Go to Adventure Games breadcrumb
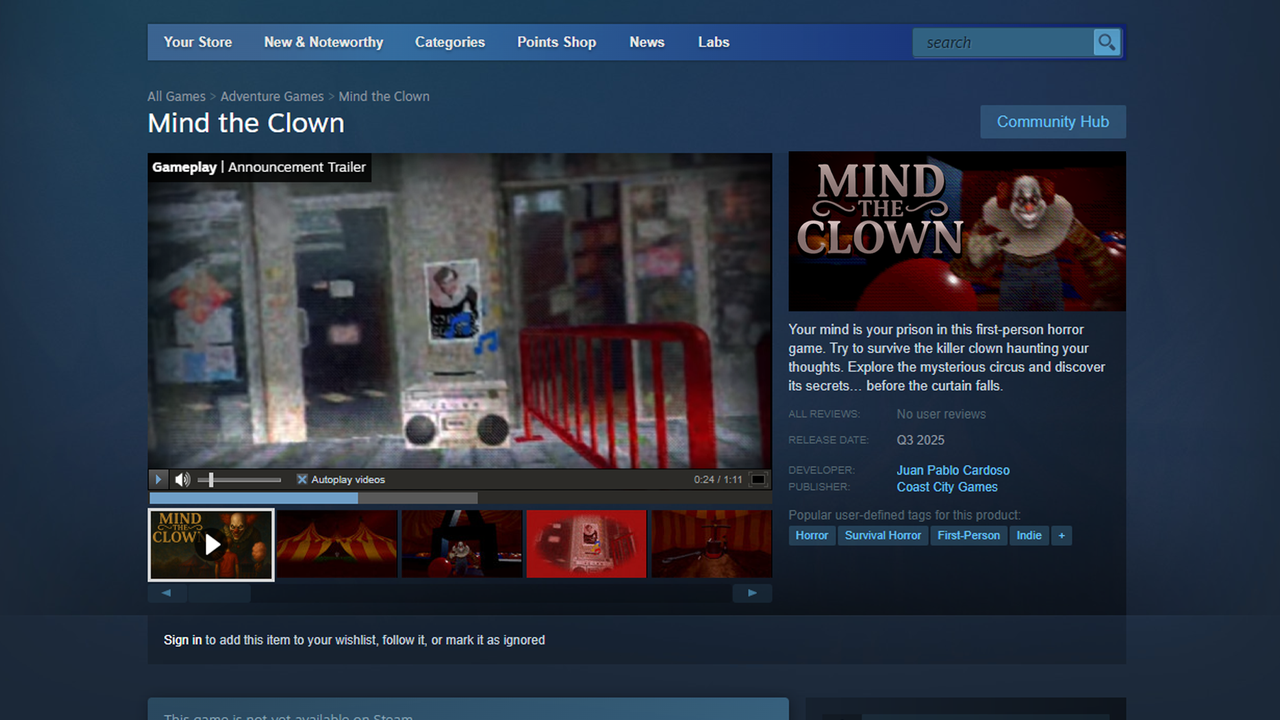The width and height of the screenshot is (1280, 720). pos(272,96)
